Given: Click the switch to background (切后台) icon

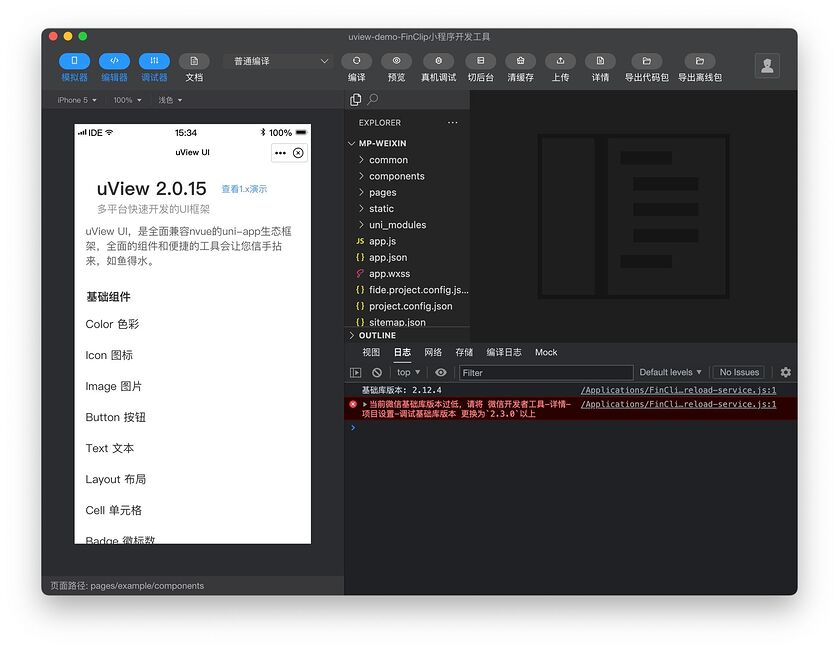Looking at the screenshot, I should 480,61.
